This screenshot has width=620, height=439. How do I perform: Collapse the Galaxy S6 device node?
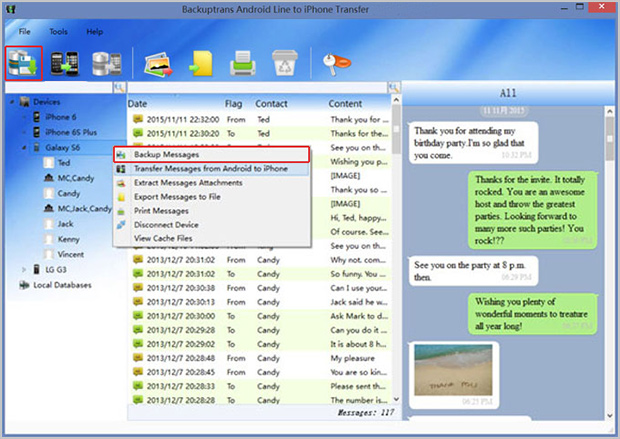tap(25, 146)
